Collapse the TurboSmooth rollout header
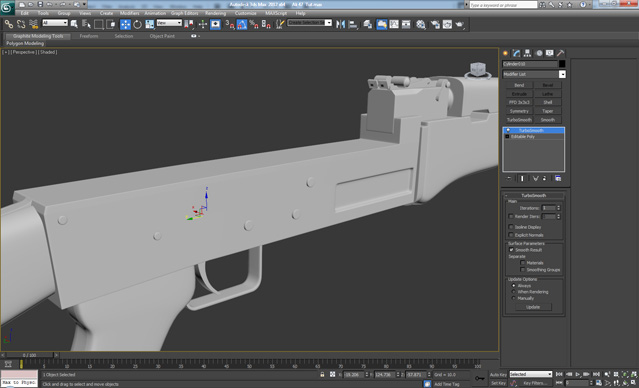This screenshot has height=388, width=639. coord(533,196)
